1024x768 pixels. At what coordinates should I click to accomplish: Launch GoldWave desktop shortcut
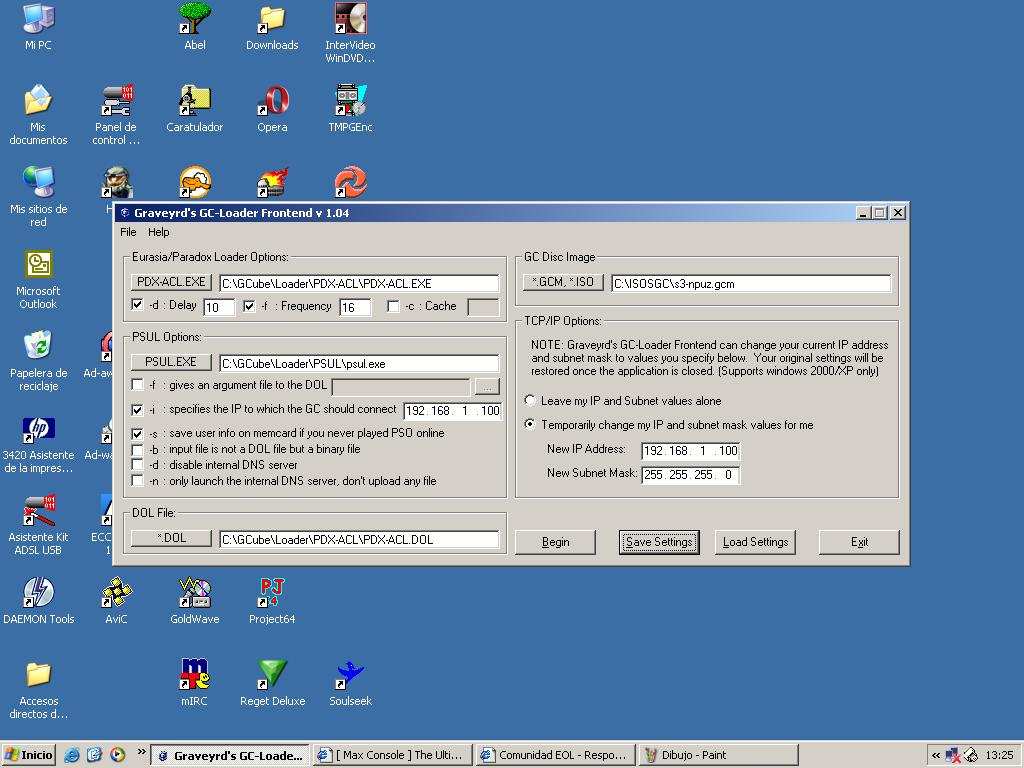[195, 601]
